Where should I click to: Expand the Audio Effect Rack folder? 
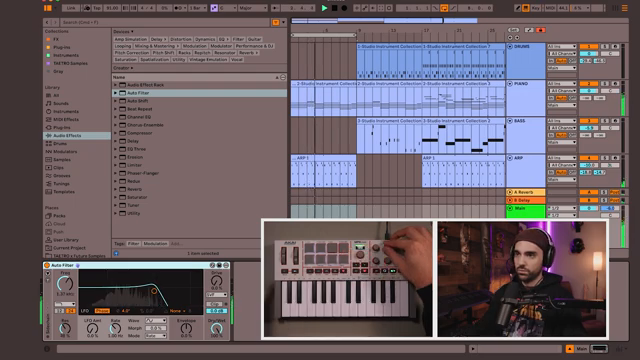coord(115,85)
